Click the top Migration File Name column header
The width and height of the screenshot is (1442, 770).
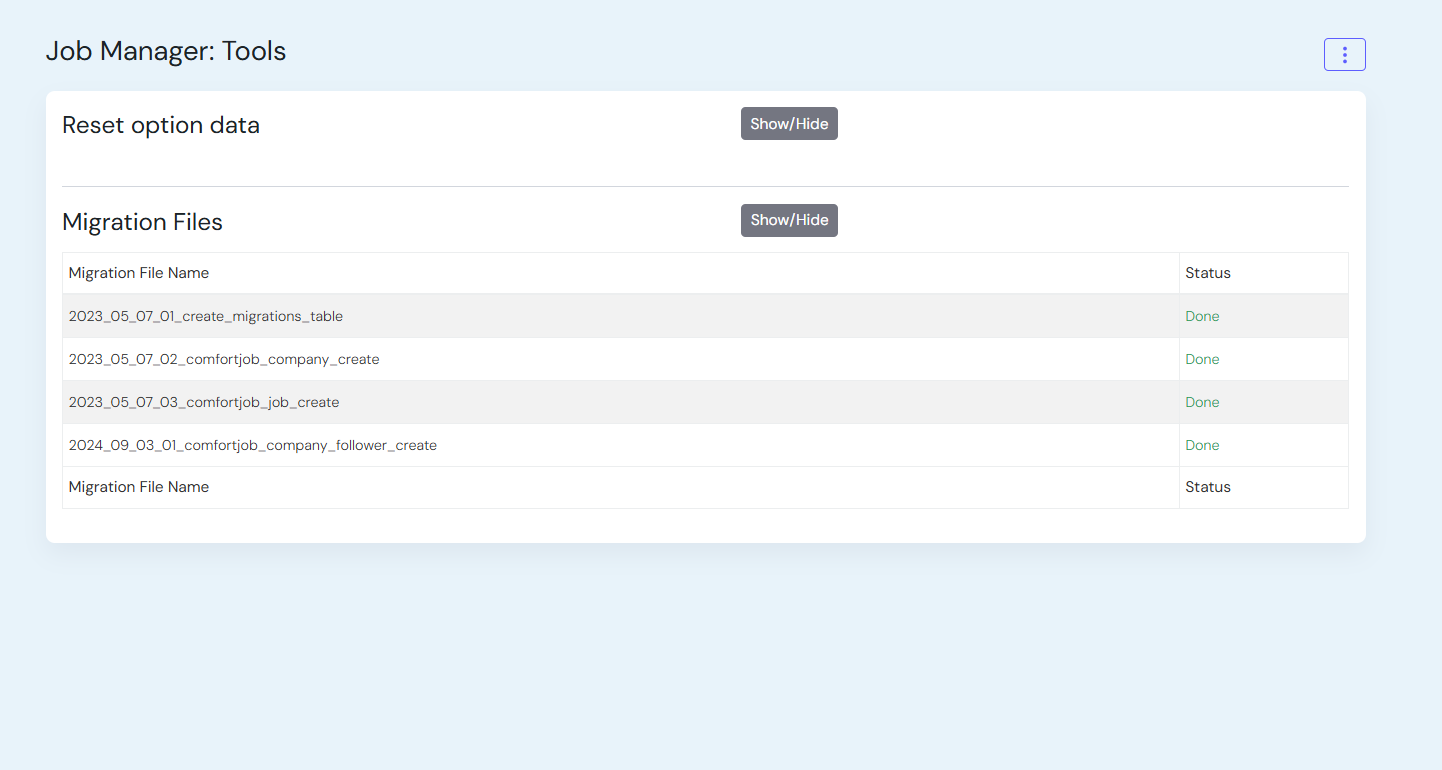click(x=139, y=273)
